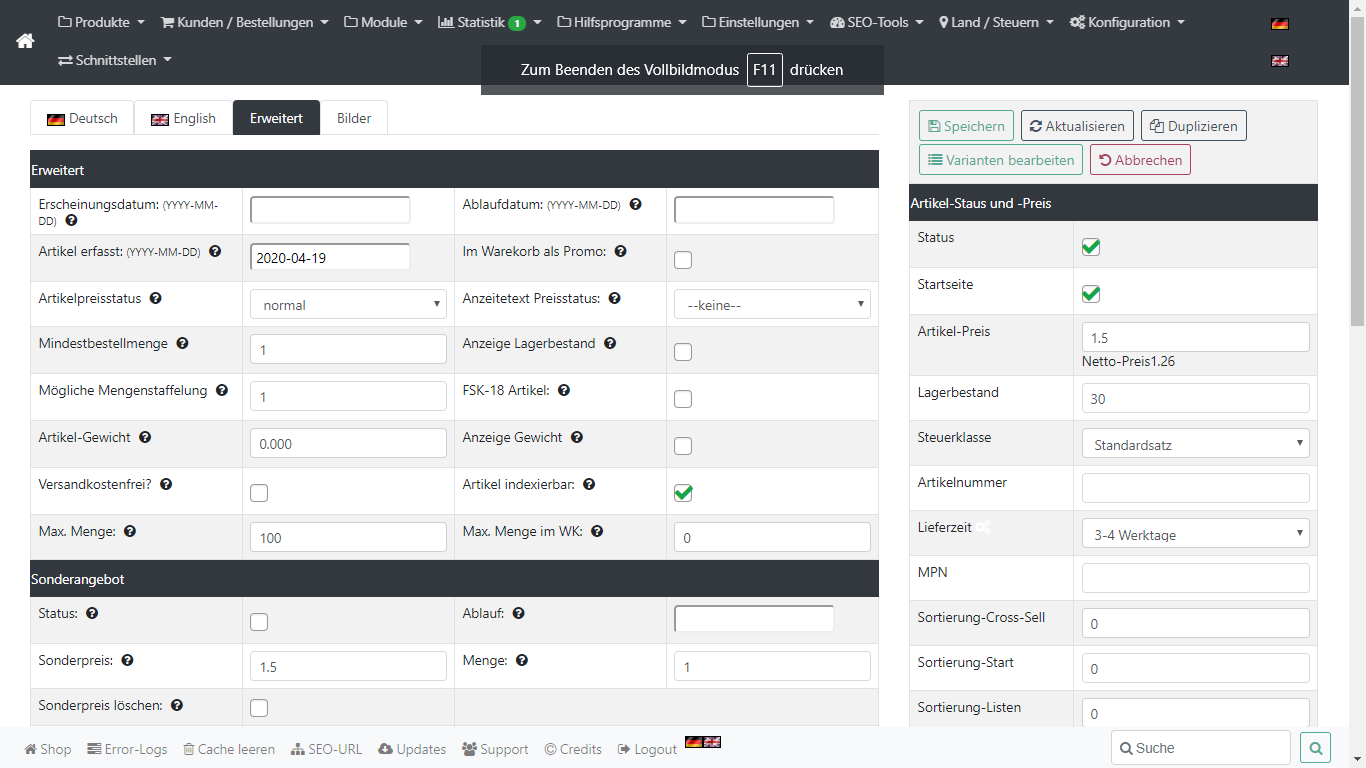Show help for FSK-18 Artikel
The height and width of the screenshot is (768, 1366).
pyautogui.click(x=564, y=390)
